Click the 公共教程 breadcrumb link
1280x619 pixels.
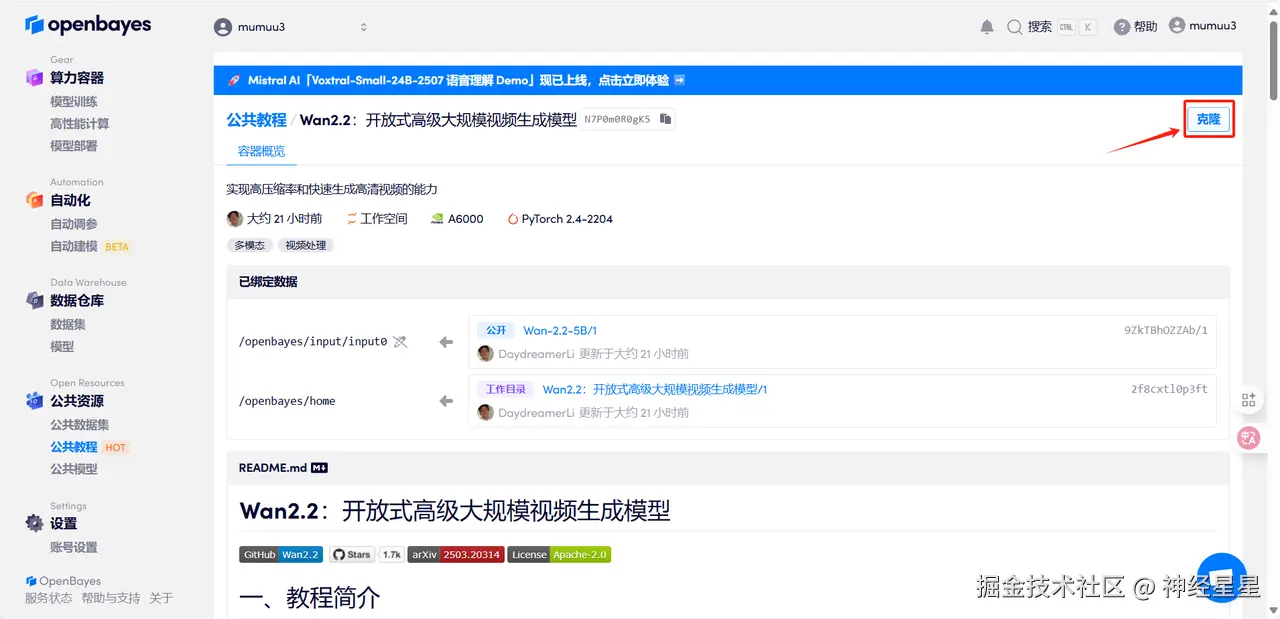256,119
